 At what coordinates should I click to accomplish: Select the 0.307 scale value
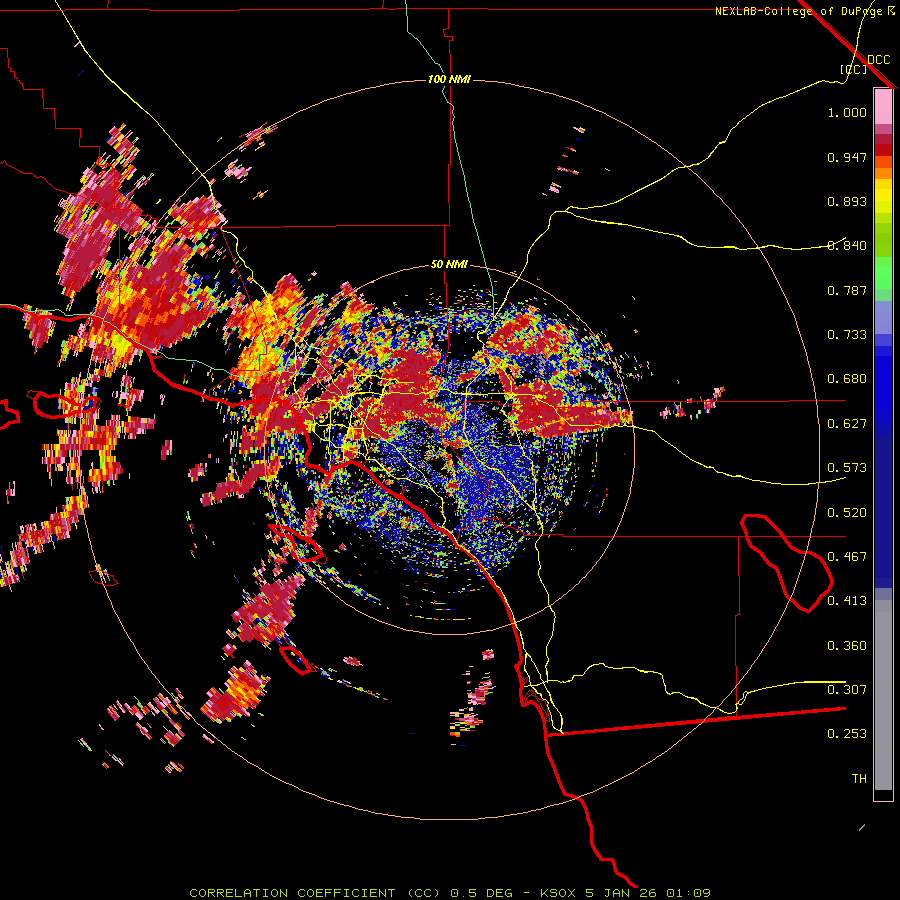click(x=847, y=690)
